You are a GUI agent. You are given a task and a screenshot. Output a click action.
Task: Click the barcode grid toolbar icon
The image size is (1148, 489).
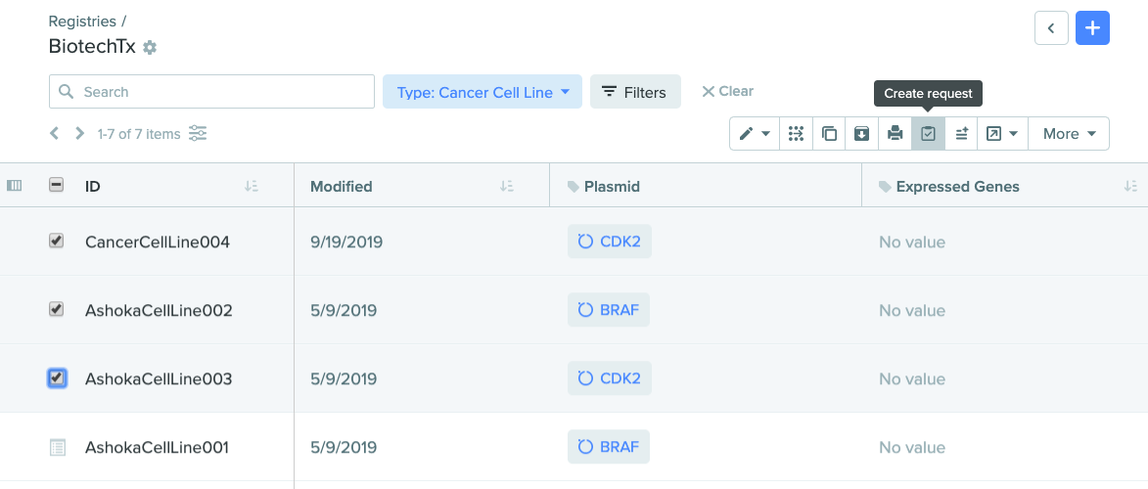[x=796, y=134]
